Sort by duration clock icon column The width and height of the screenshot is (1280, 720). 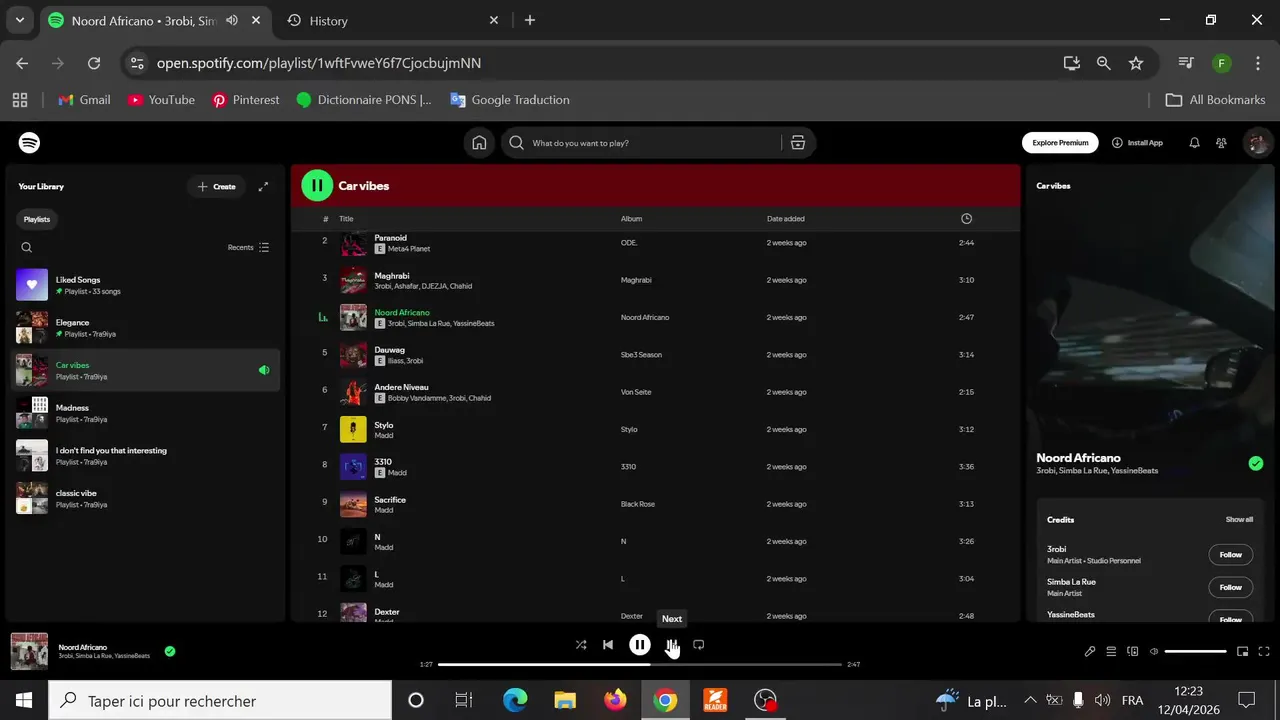coord(966,219)
